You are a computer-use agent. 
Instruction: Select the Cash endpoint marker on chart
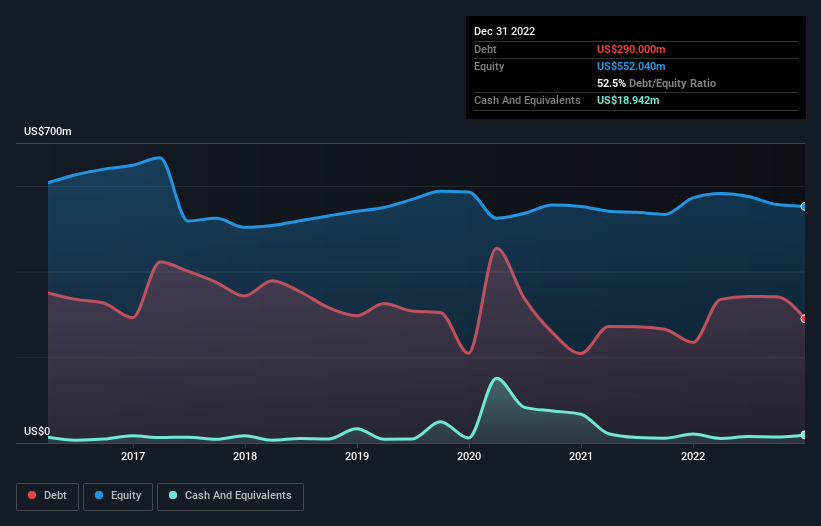coord(804,435)
